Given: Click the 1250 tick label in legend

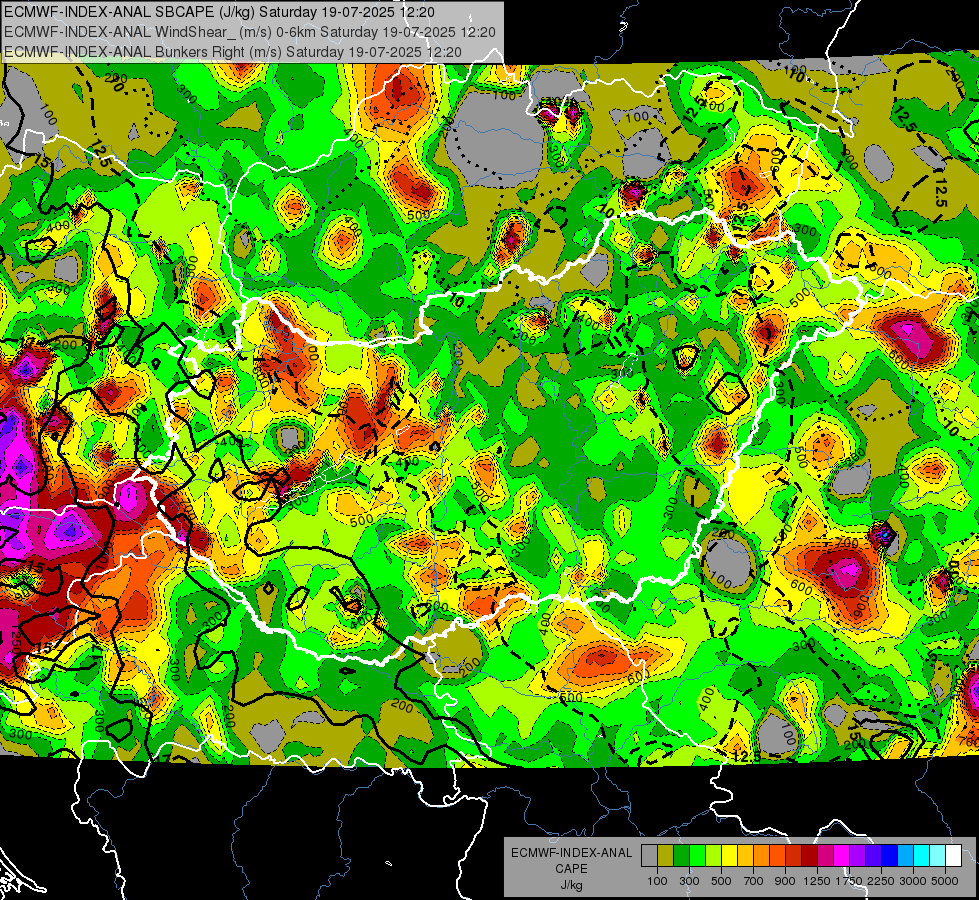Looking at the screenshot, I should click(x=817, y=882).
